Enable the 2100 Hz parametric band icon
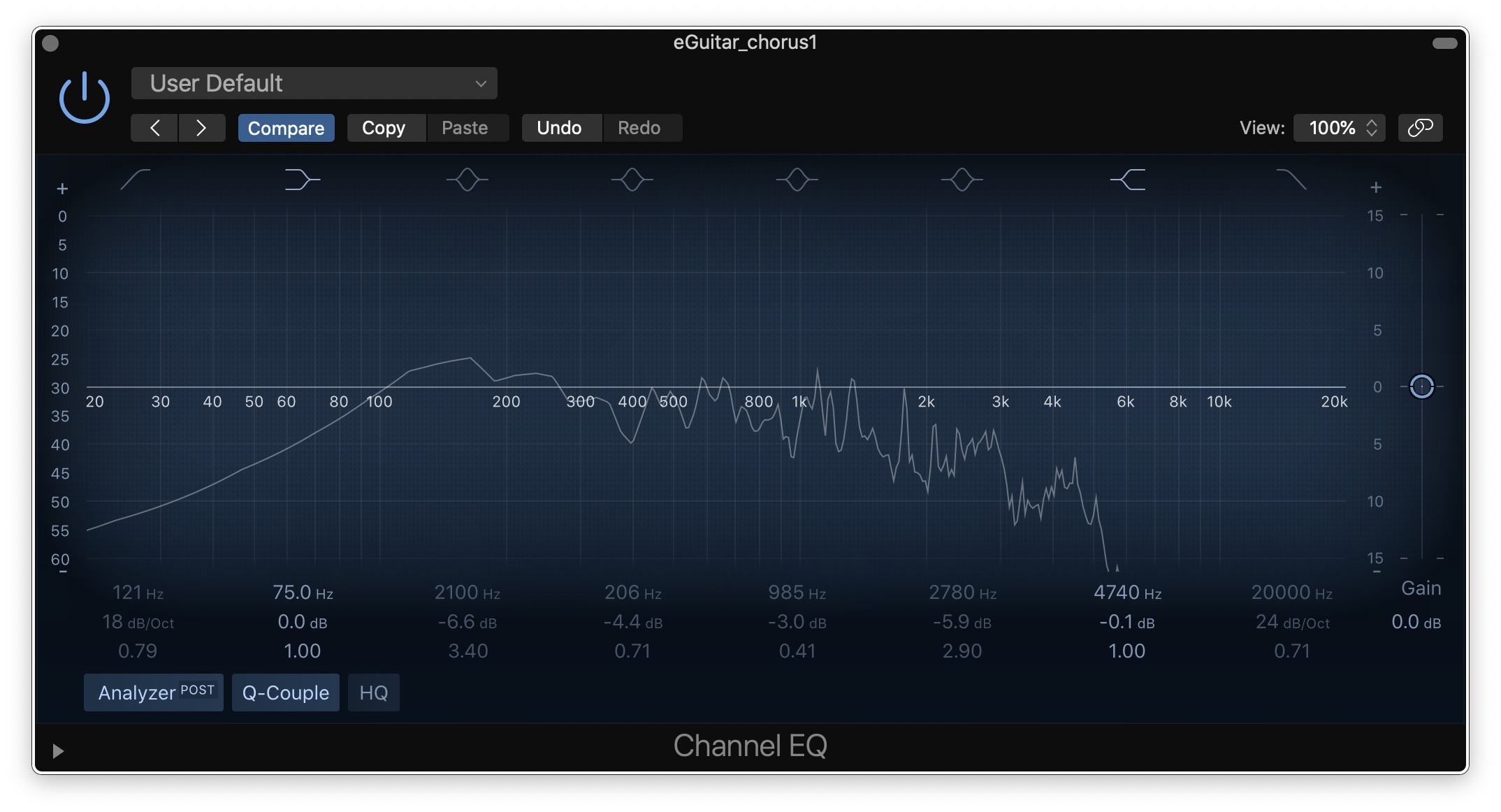 (x=467, y=180)
